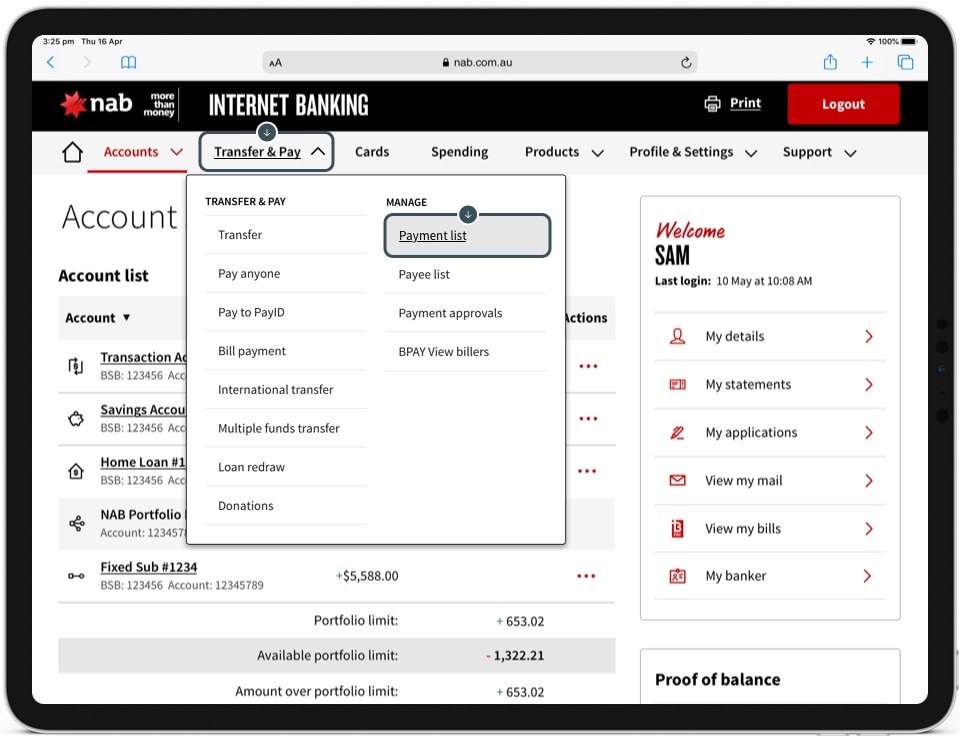This screenshot has height=740, width=960.
Task: Open Payment list under Manage
Action: [467, 236]
